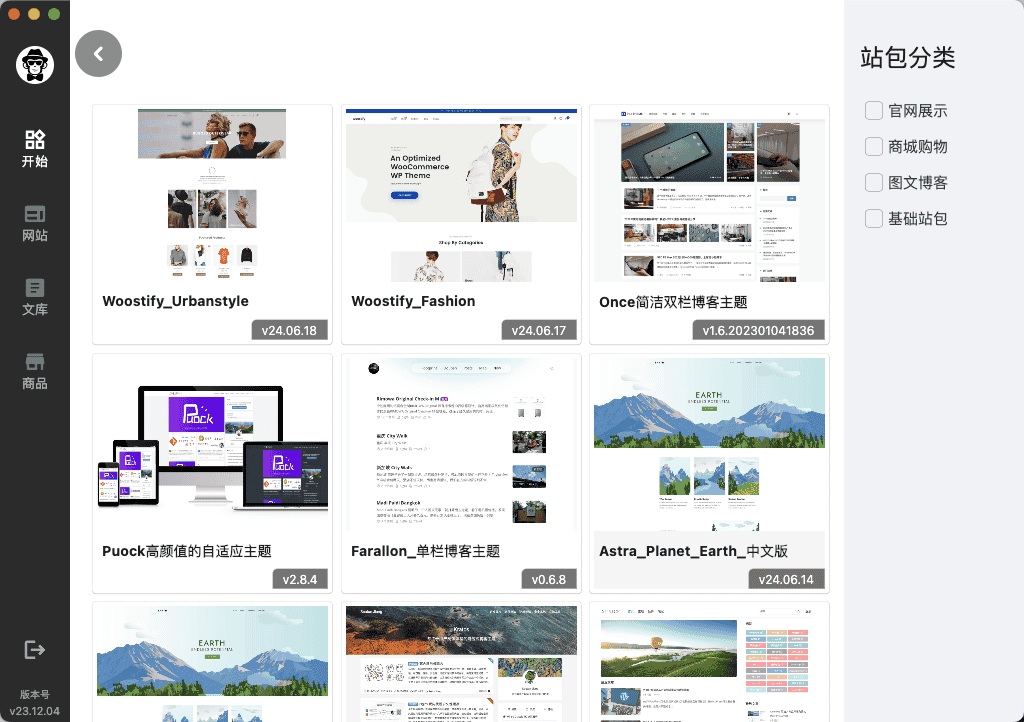The image size is (1024, 722).
Task: Select the Woostify_Urbanstyle title
Action: (176, 301)
